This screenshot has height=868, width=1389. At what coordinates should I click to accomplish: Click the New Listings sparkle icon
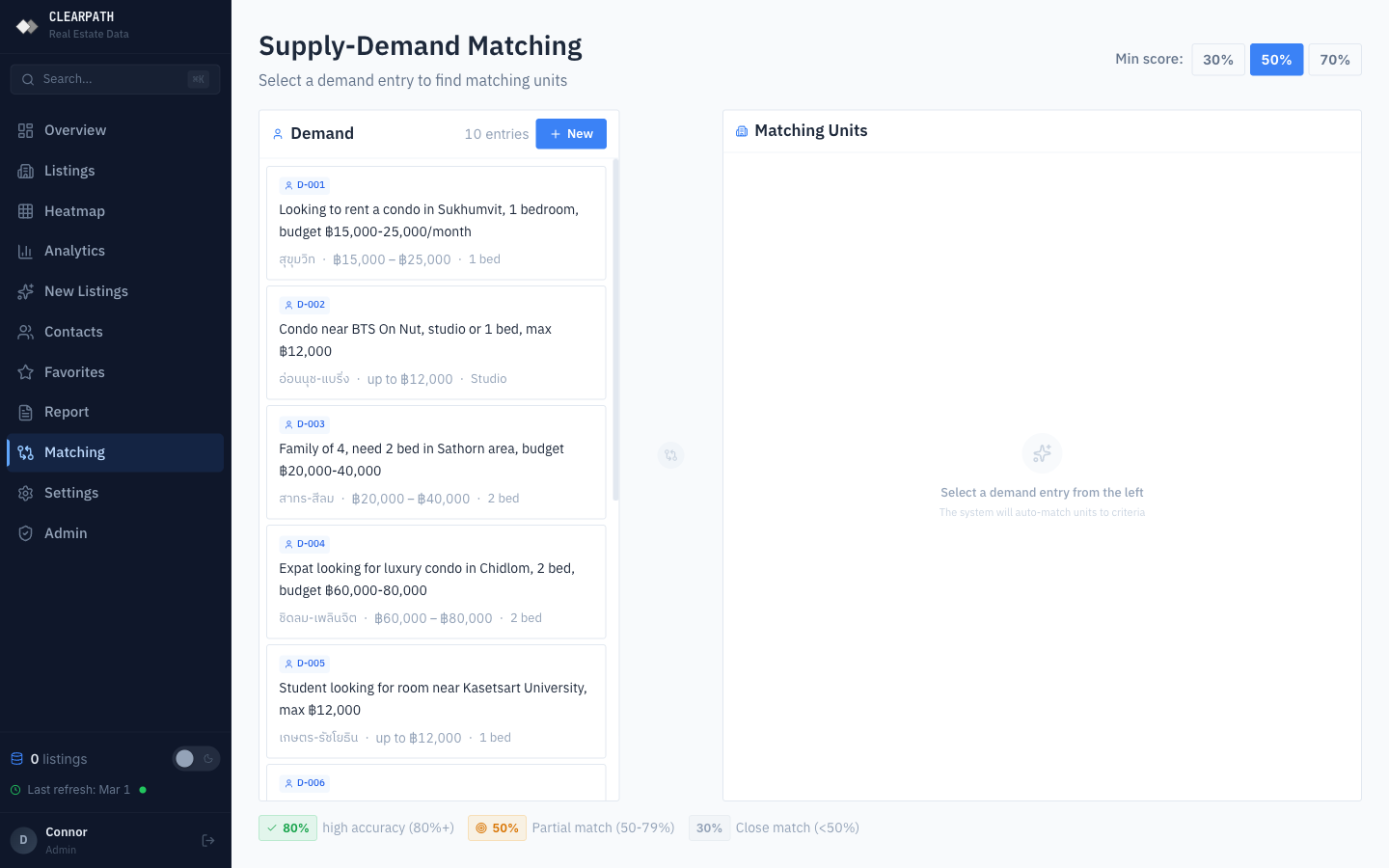point(26,291)
